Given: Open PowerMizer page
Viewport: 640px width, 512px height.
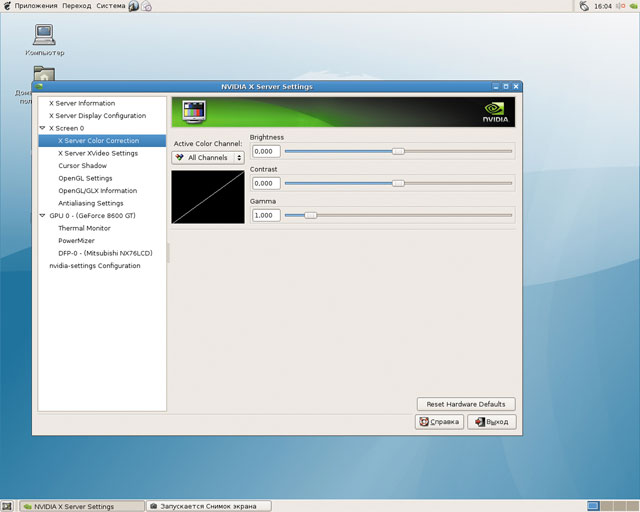Looking at the screenshot, I should tap(76, 240).
